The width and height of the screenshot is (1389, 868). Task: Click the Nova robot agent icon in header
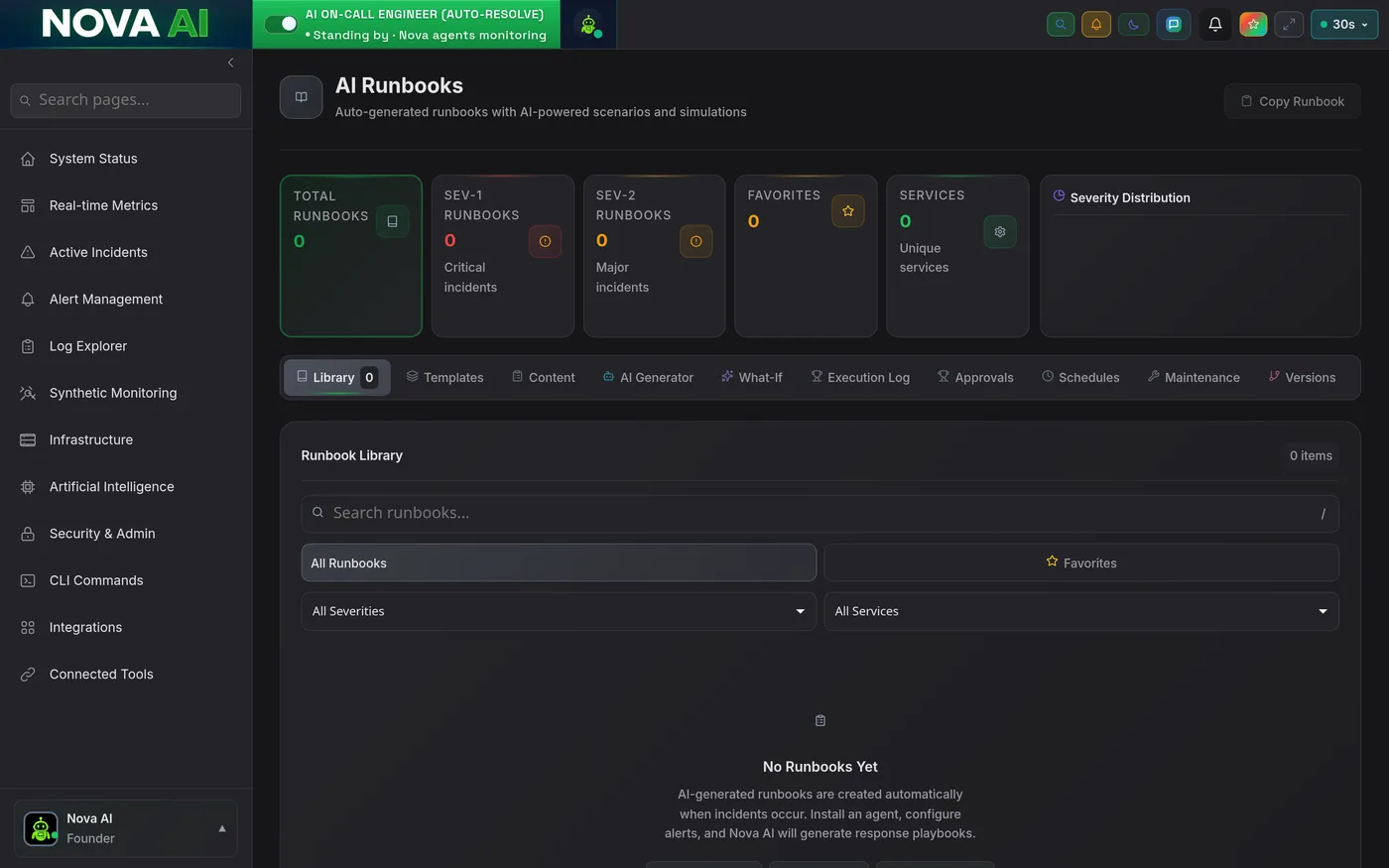pyautogui.click(x=588, y=25)
